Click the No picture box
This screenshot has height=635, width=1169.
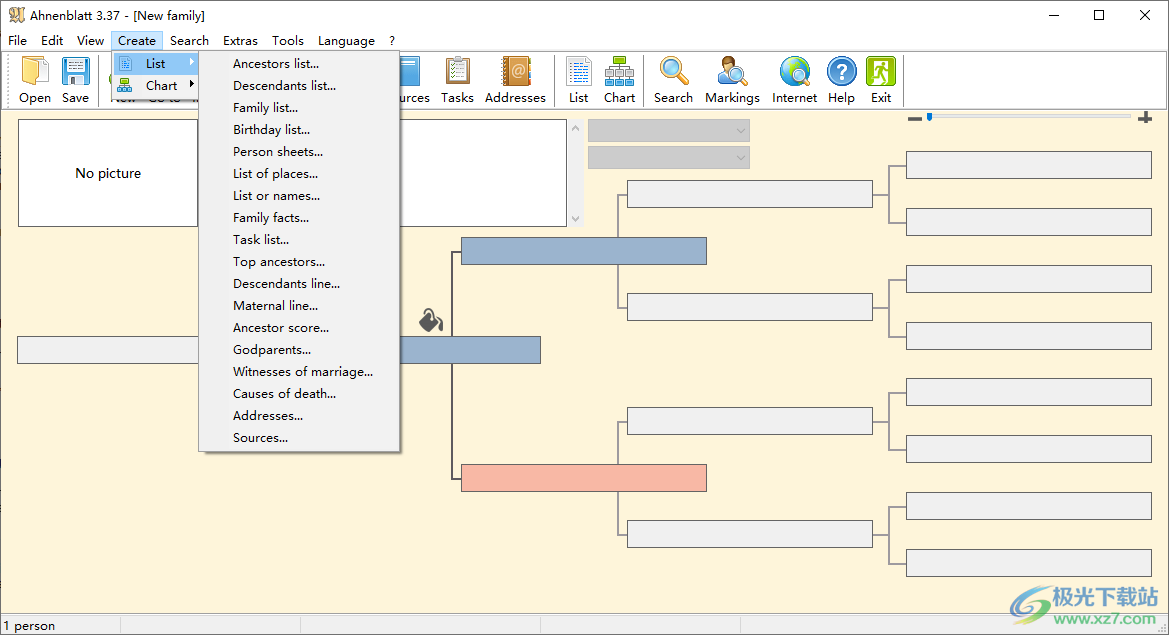click(108, 173)
